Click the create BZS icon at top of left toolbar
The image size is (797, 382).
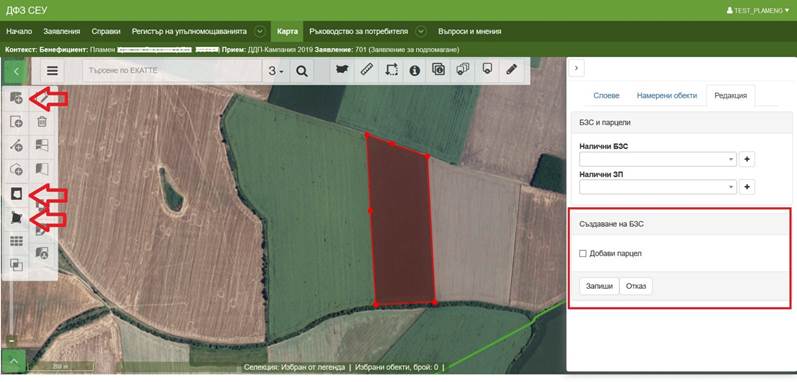[x=17, y=98]
